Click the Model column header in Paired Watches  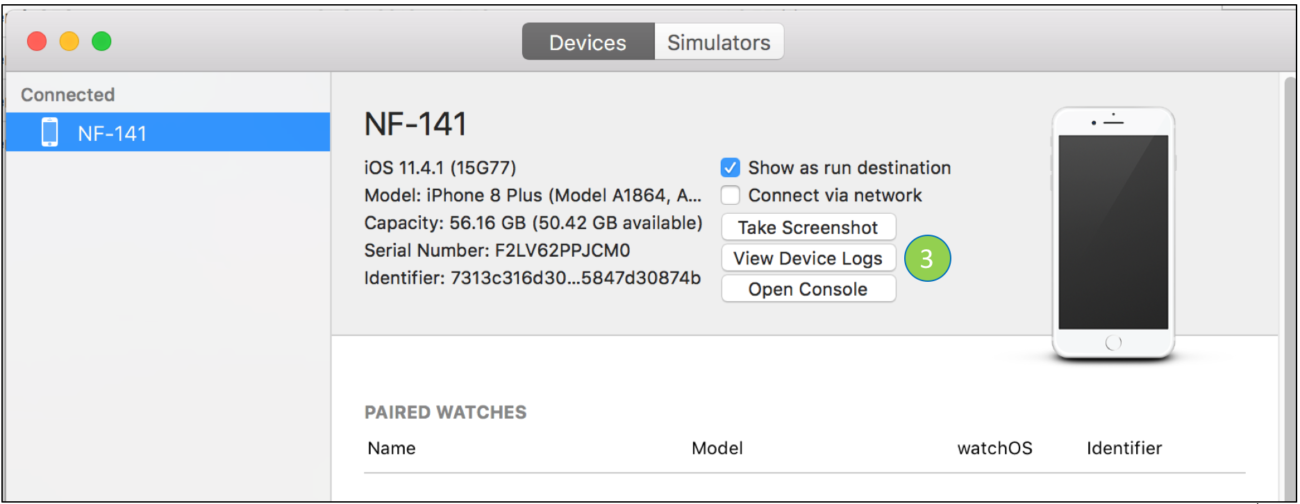click(x=717, y=448)
